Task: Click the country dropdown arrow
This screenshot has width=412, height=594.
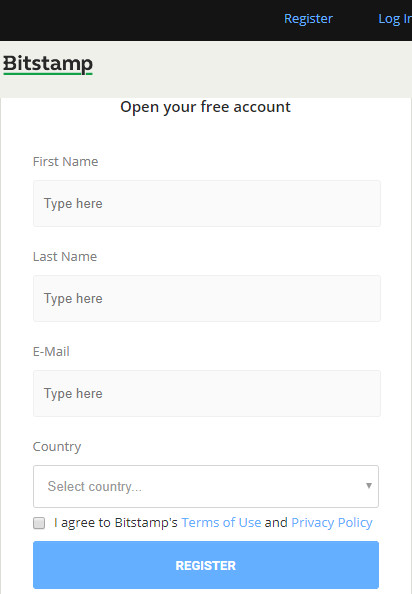Action: click(x=368, y=486)
